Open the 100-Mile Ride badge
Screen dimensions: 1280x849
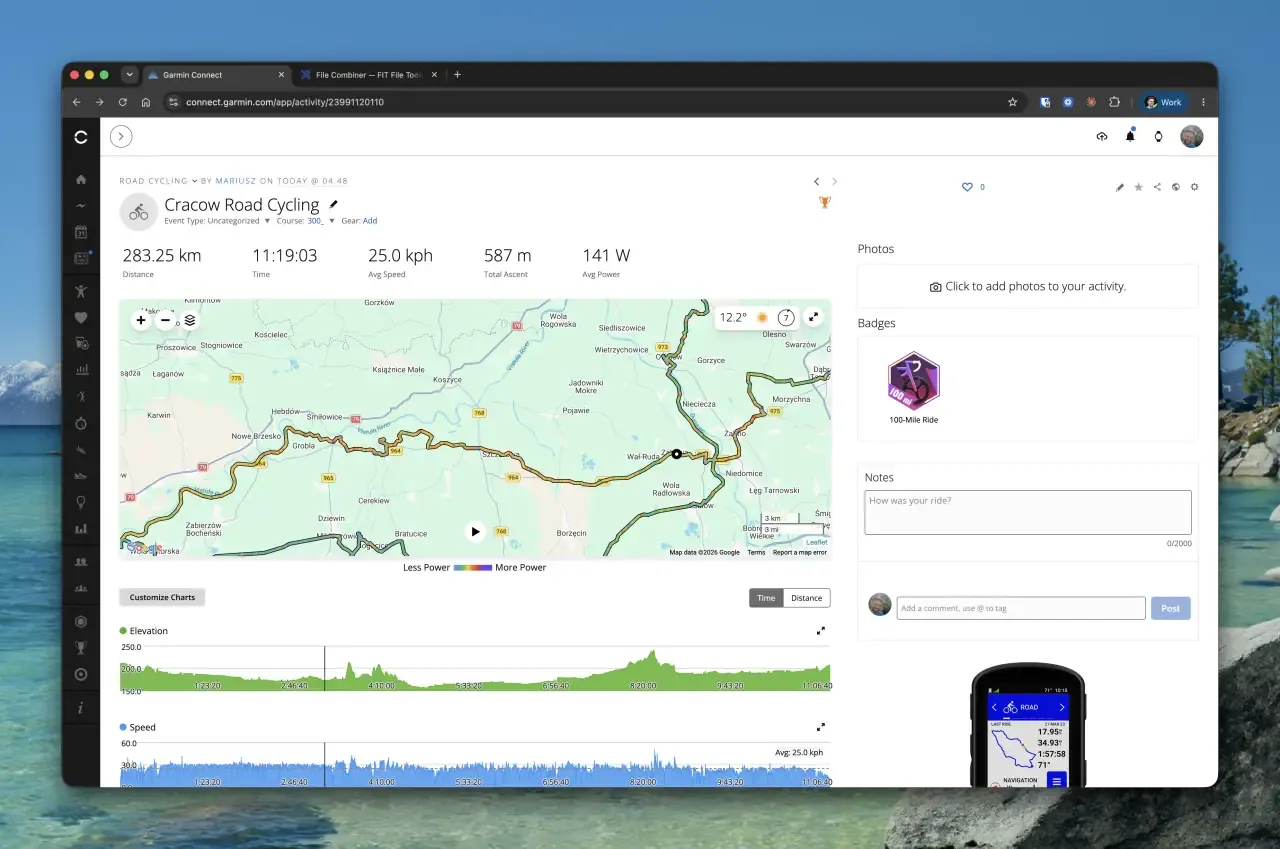(x=913, y=381)
